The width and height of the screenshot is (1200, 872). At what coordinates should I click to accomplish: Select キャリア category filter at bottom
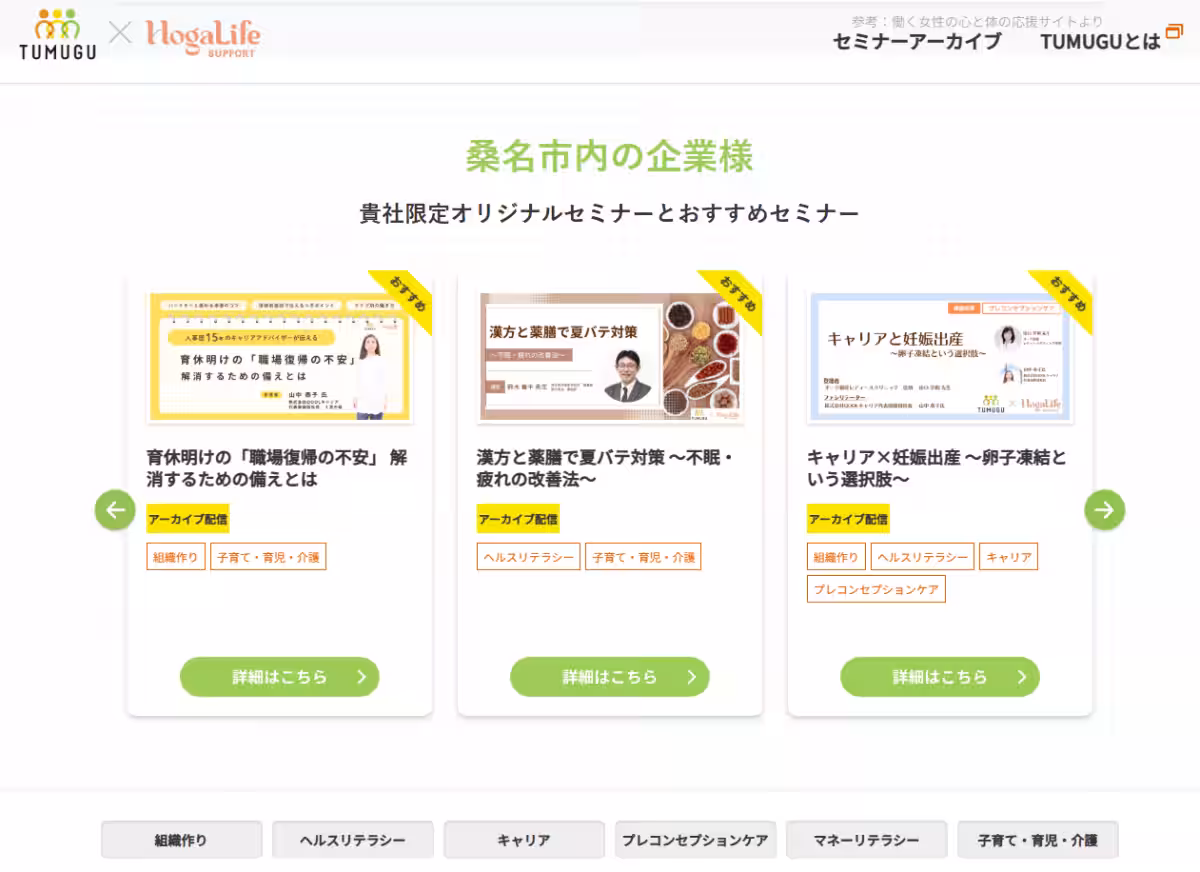[x=524, y=840]
